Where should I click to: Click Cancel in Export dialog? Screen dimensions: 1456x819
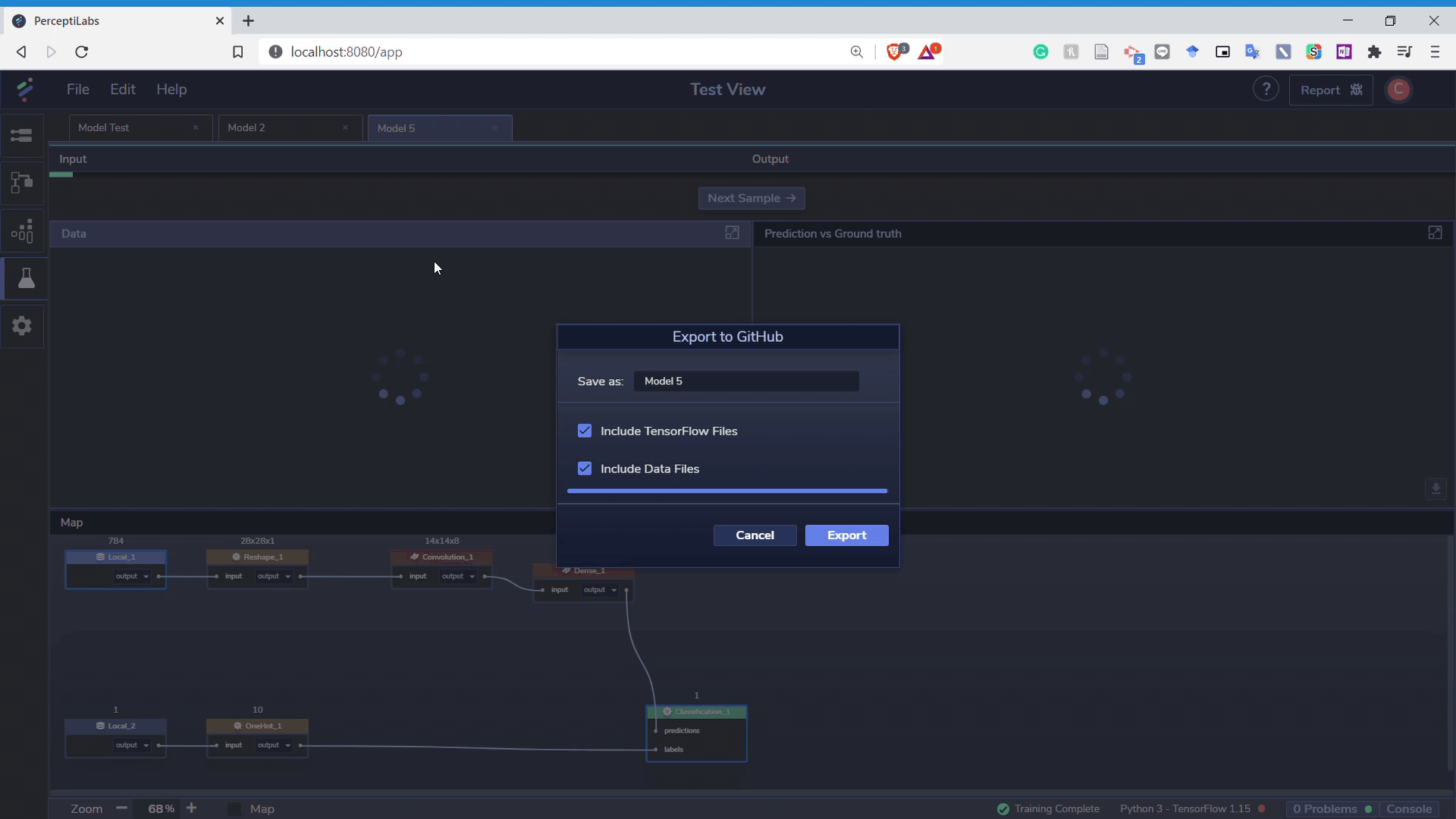[755, 535]
